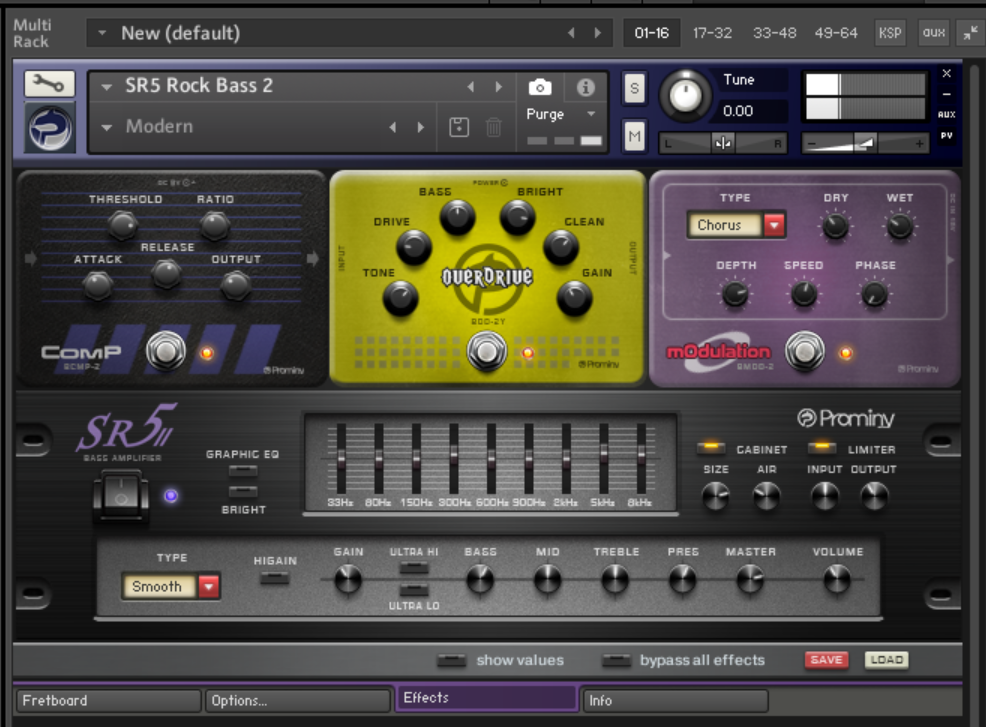Screen dimensions: 986x727
Task: Save snapshot with the floppy disk icon
Action: tap(458, 127)
